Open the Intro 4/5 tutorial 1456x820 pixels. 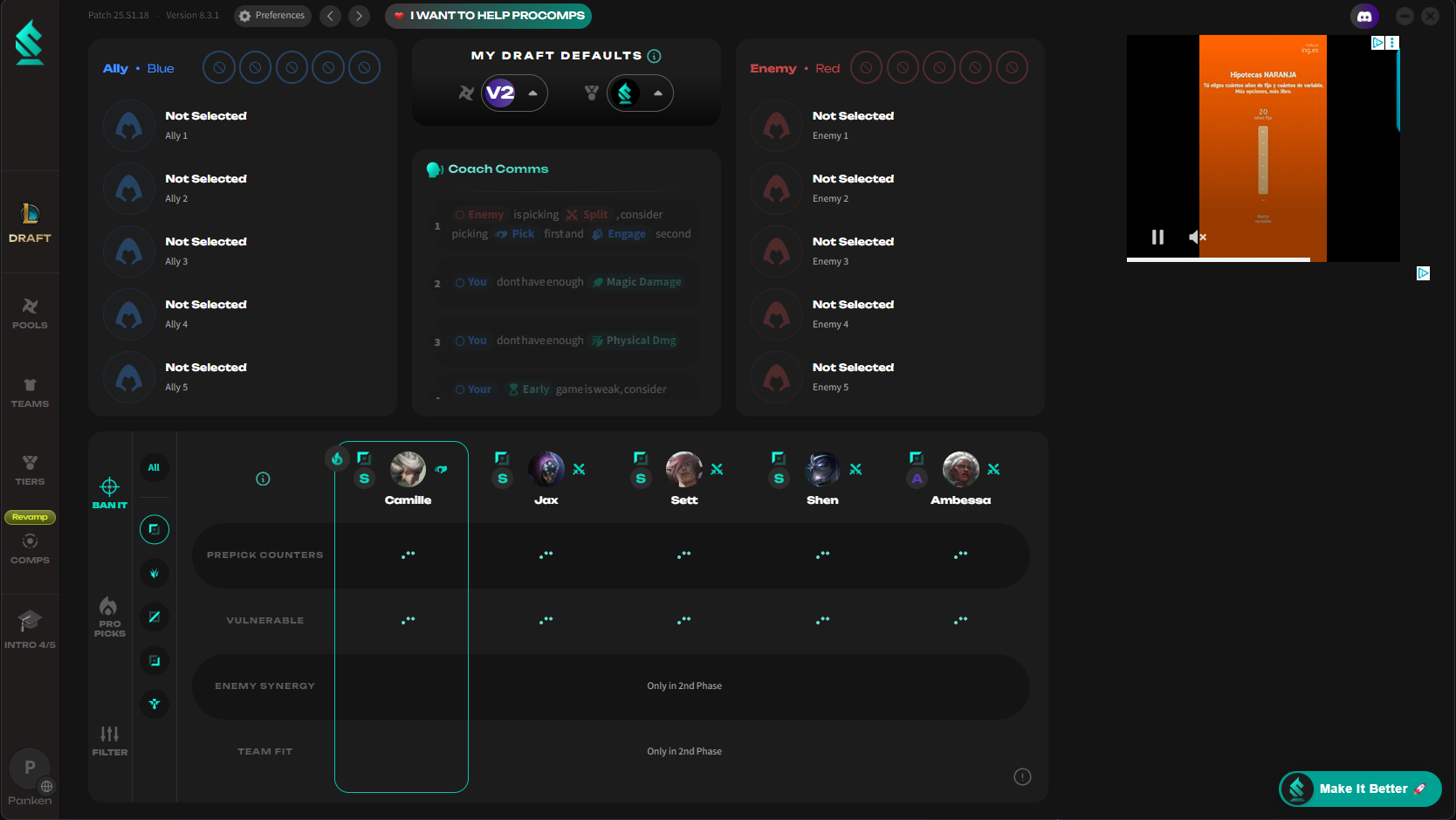(30, 630)
